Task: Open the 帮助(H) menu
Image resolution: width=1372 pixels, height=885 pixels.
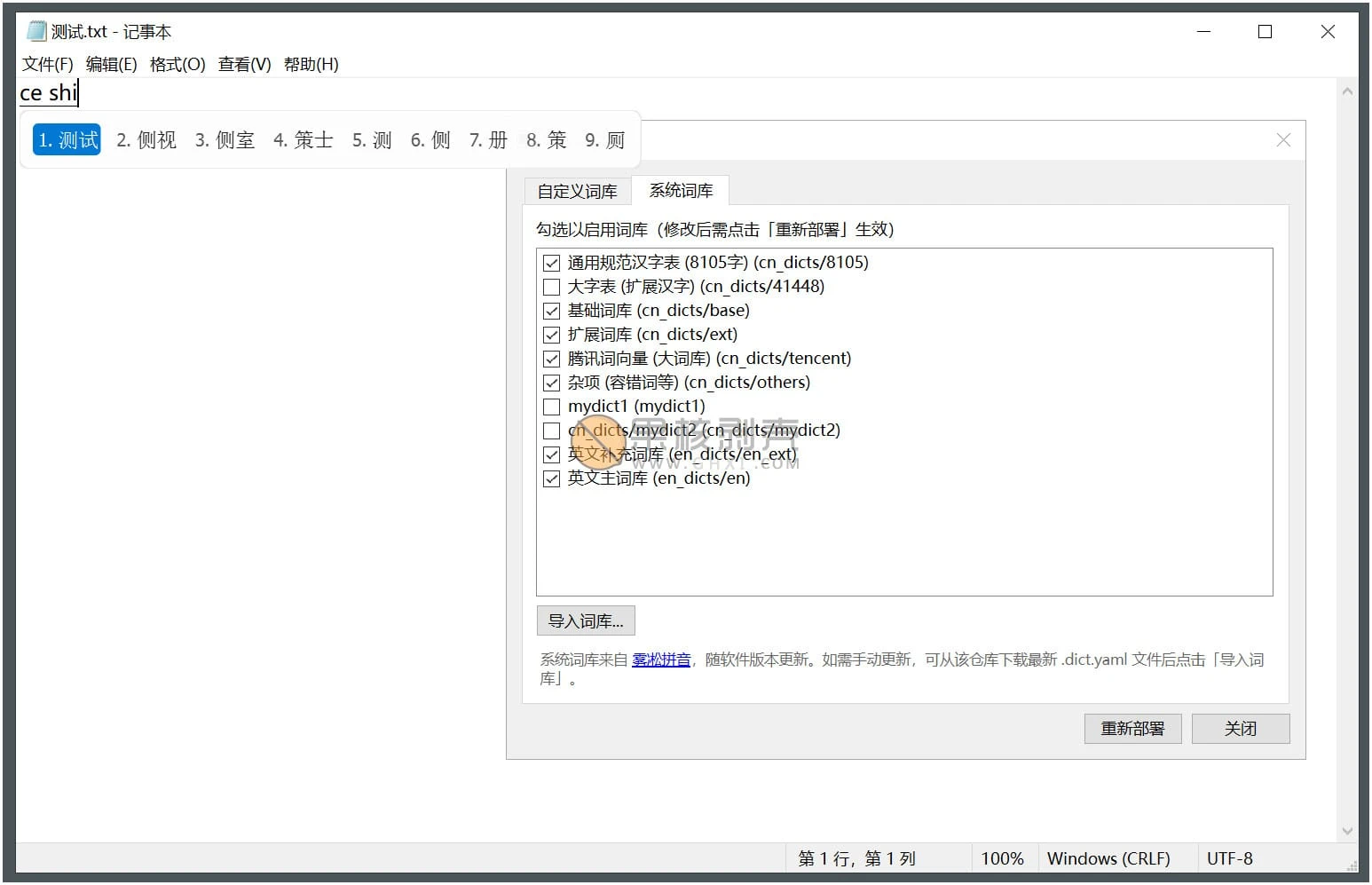Action: pyautogui.click(x=311, y=64)
